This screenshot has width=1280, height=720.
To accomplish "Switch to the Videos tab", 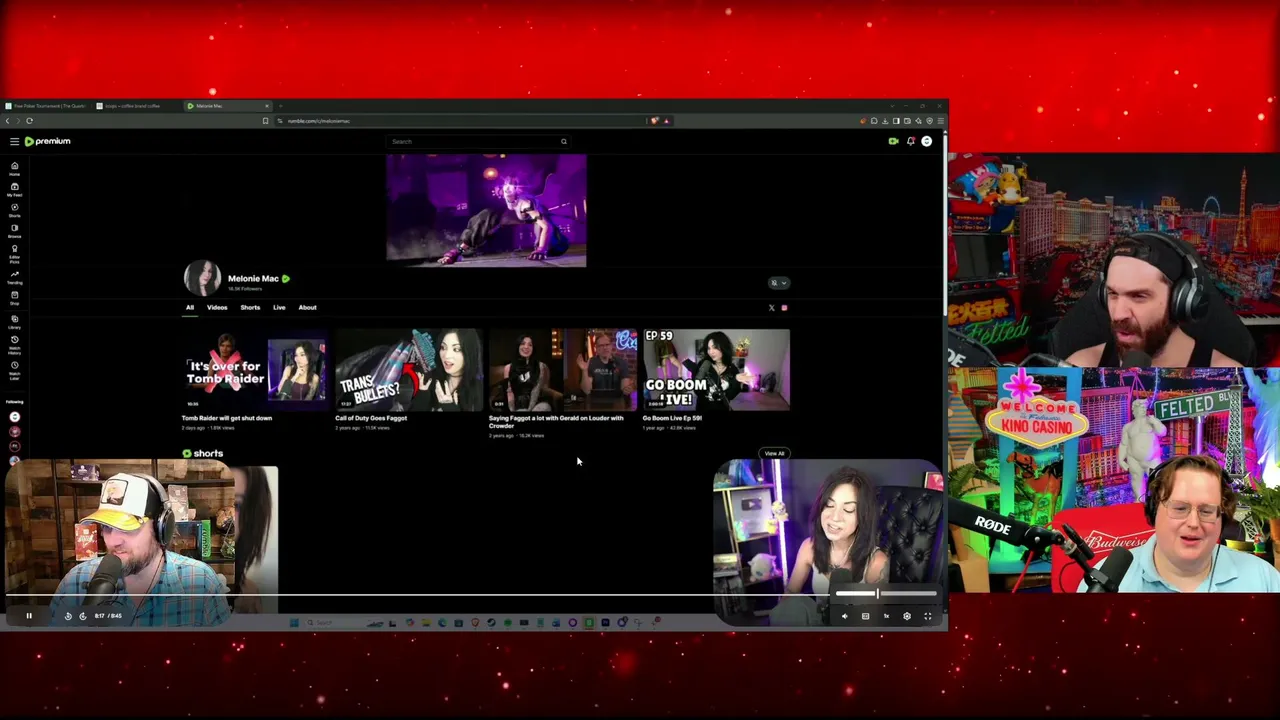I will [x=217, y=308].
